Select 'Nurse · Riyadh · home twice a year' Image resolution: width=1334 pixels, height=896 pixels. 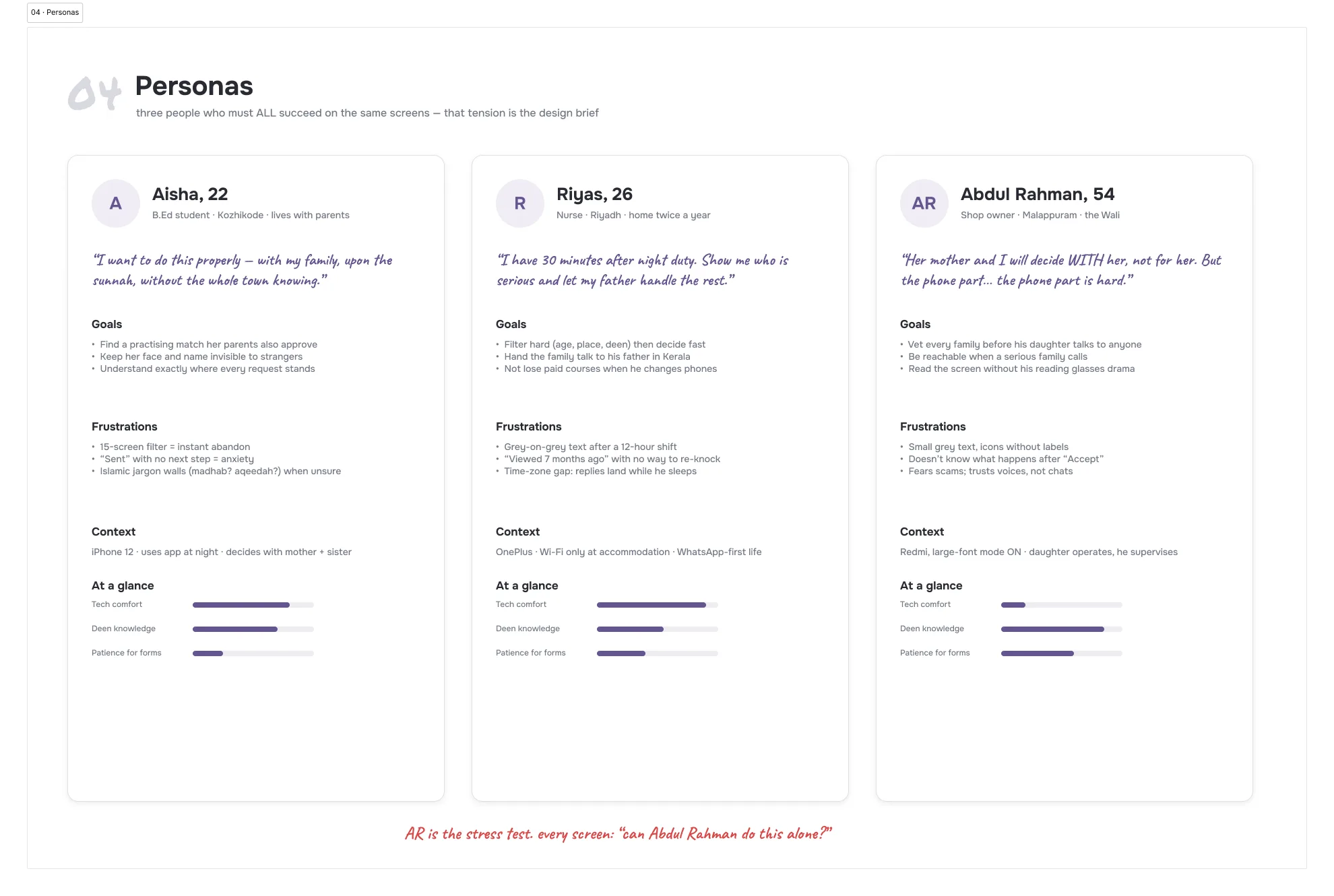633,215
